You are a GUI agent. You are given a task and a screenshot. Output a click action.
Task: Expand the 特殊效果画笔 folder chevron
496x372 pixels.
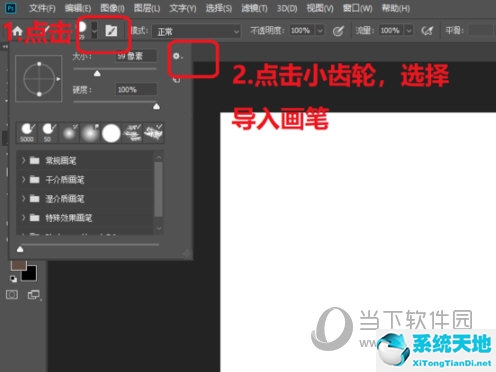(x=23, y=218)
